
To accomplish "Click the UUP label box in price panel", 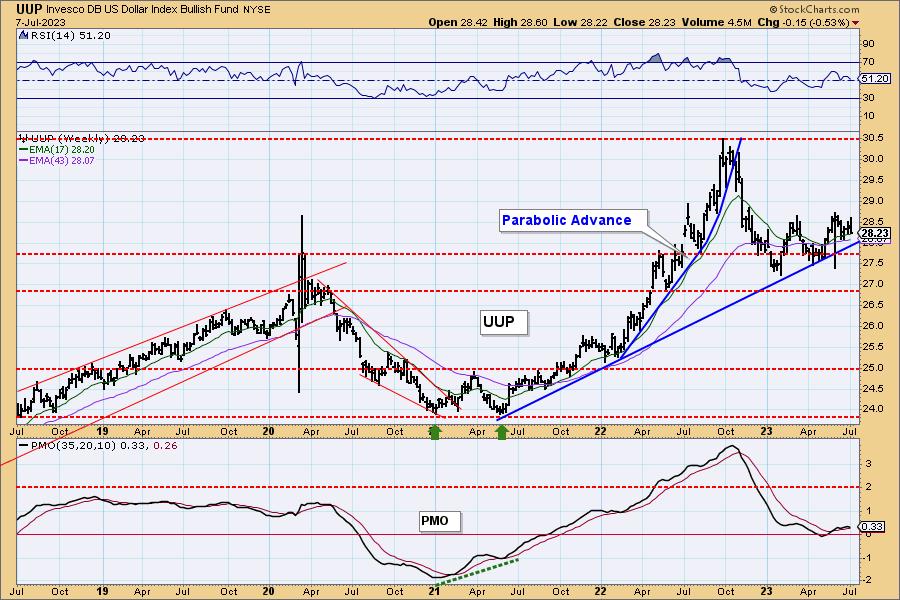I will (503, 322).
